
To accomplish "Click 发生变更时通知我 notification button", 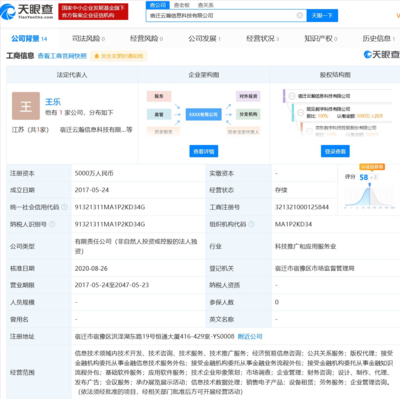I will pos(119,56).
